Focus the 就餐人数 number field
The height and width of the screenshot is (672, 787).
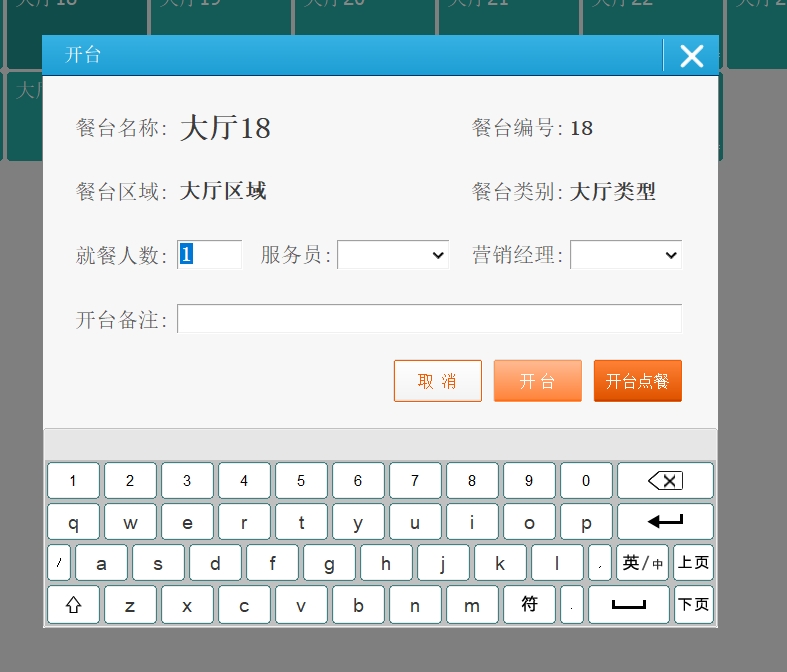click(x=209, y=255)
